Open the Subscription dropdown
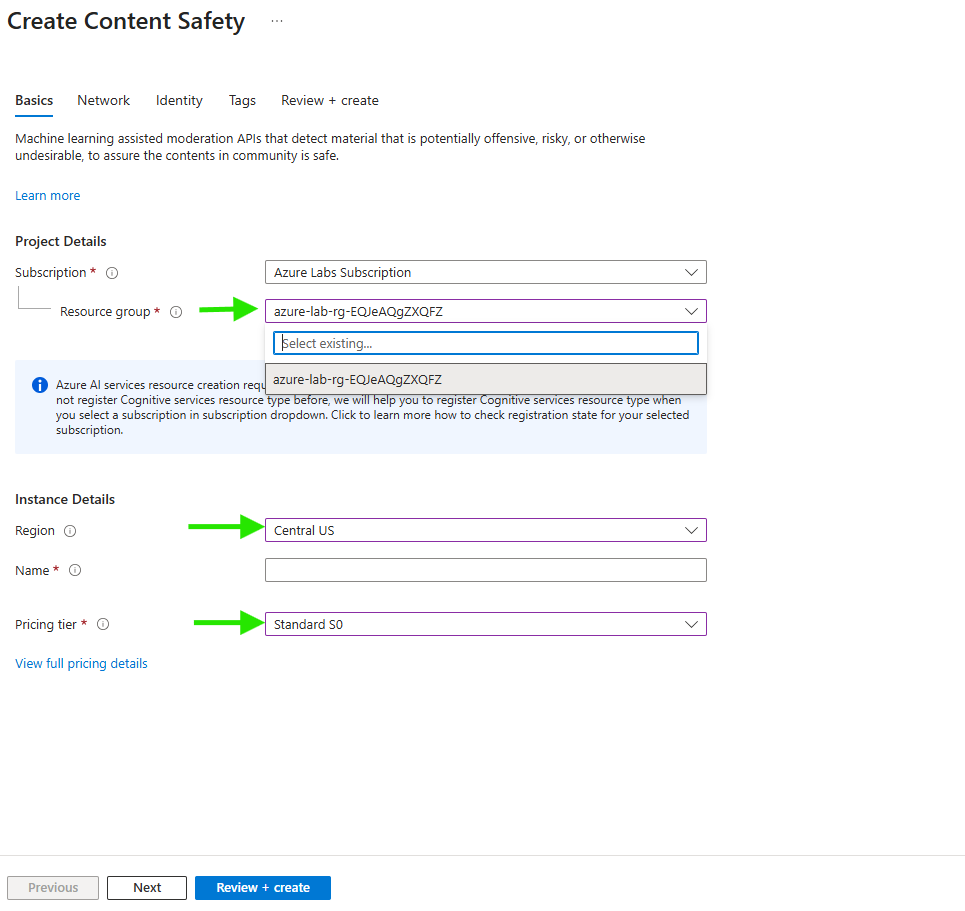The image size is (965, 911). click(485, 272)
